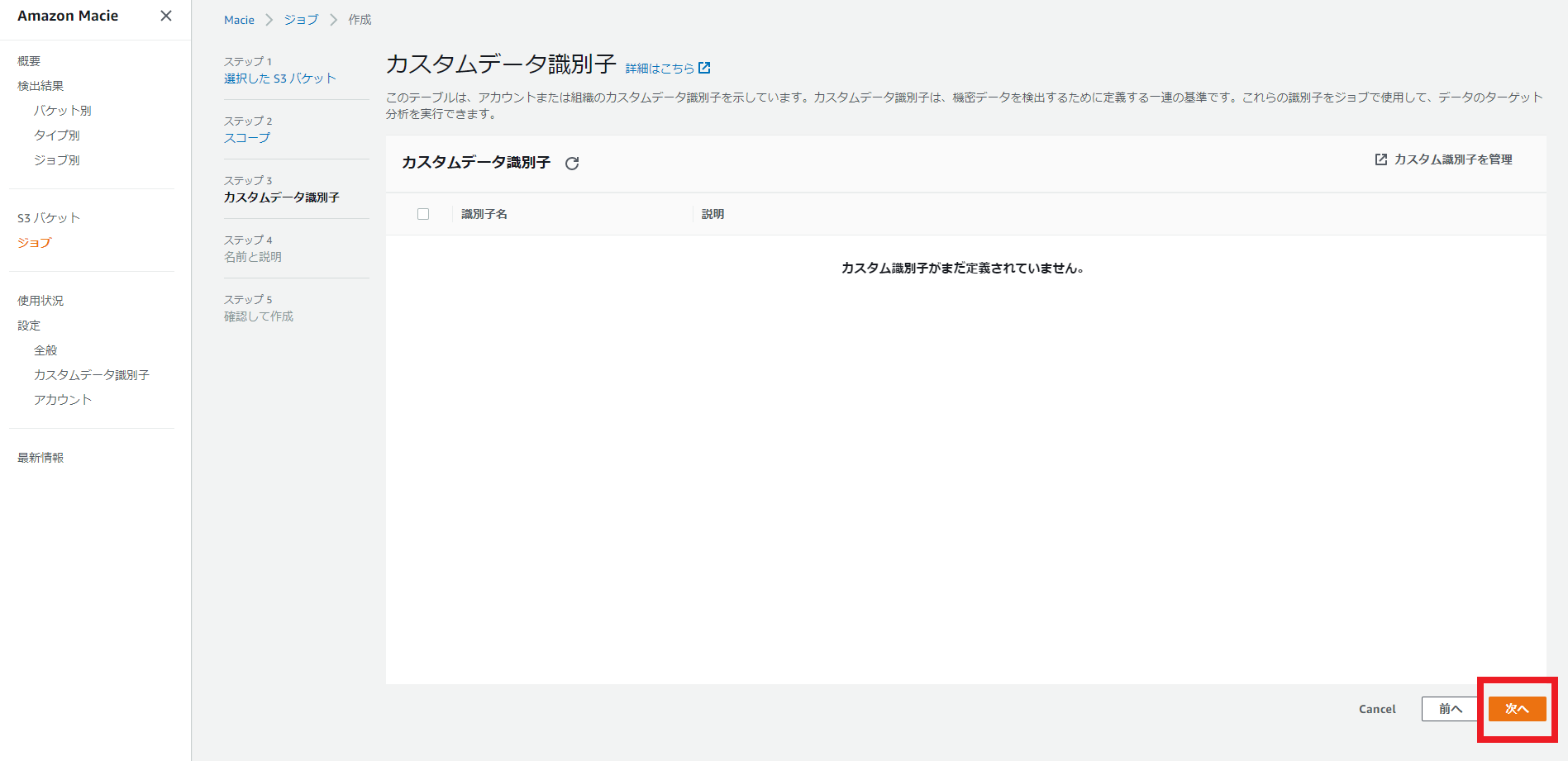1568x761 pixels.
Task: Open the Macie breadcrumb link
Action: coord(239,20)
